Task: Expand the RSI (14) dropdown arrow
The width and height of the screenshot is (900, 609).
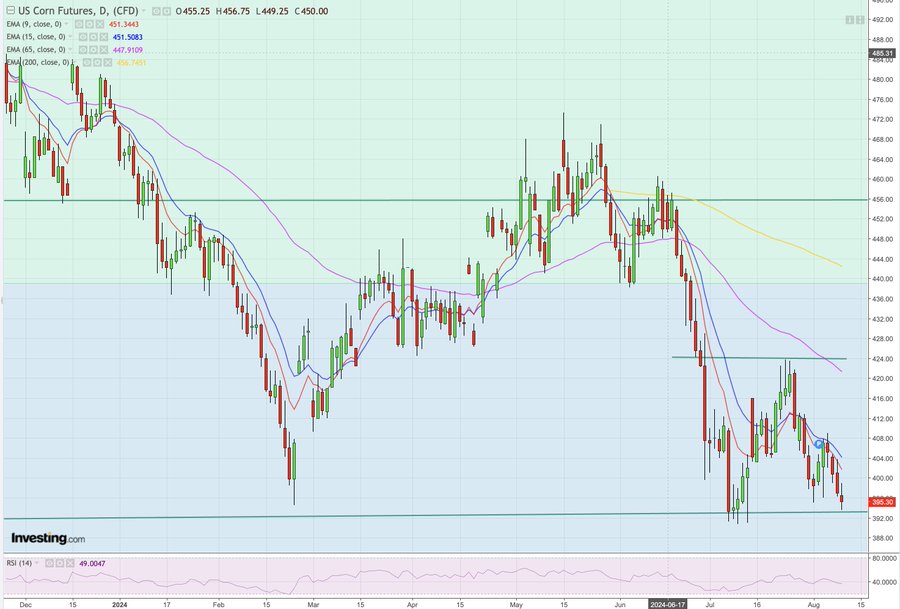Action: 37,563
